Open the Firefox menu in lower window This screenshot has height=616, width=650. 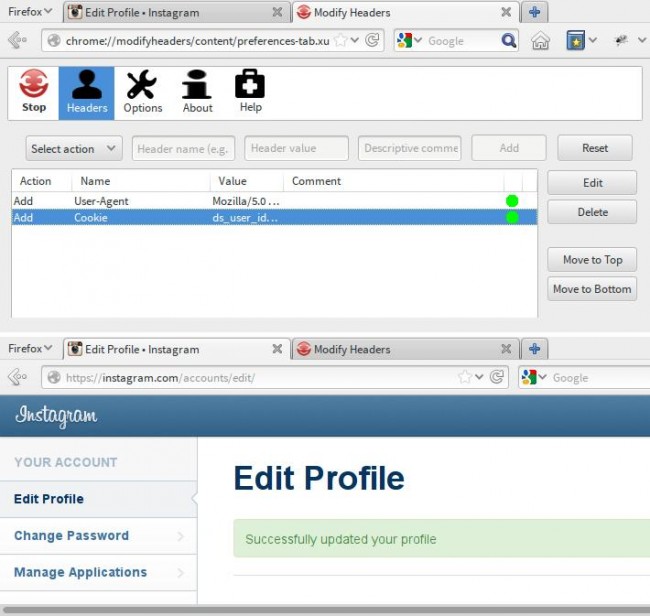point(30,348)
